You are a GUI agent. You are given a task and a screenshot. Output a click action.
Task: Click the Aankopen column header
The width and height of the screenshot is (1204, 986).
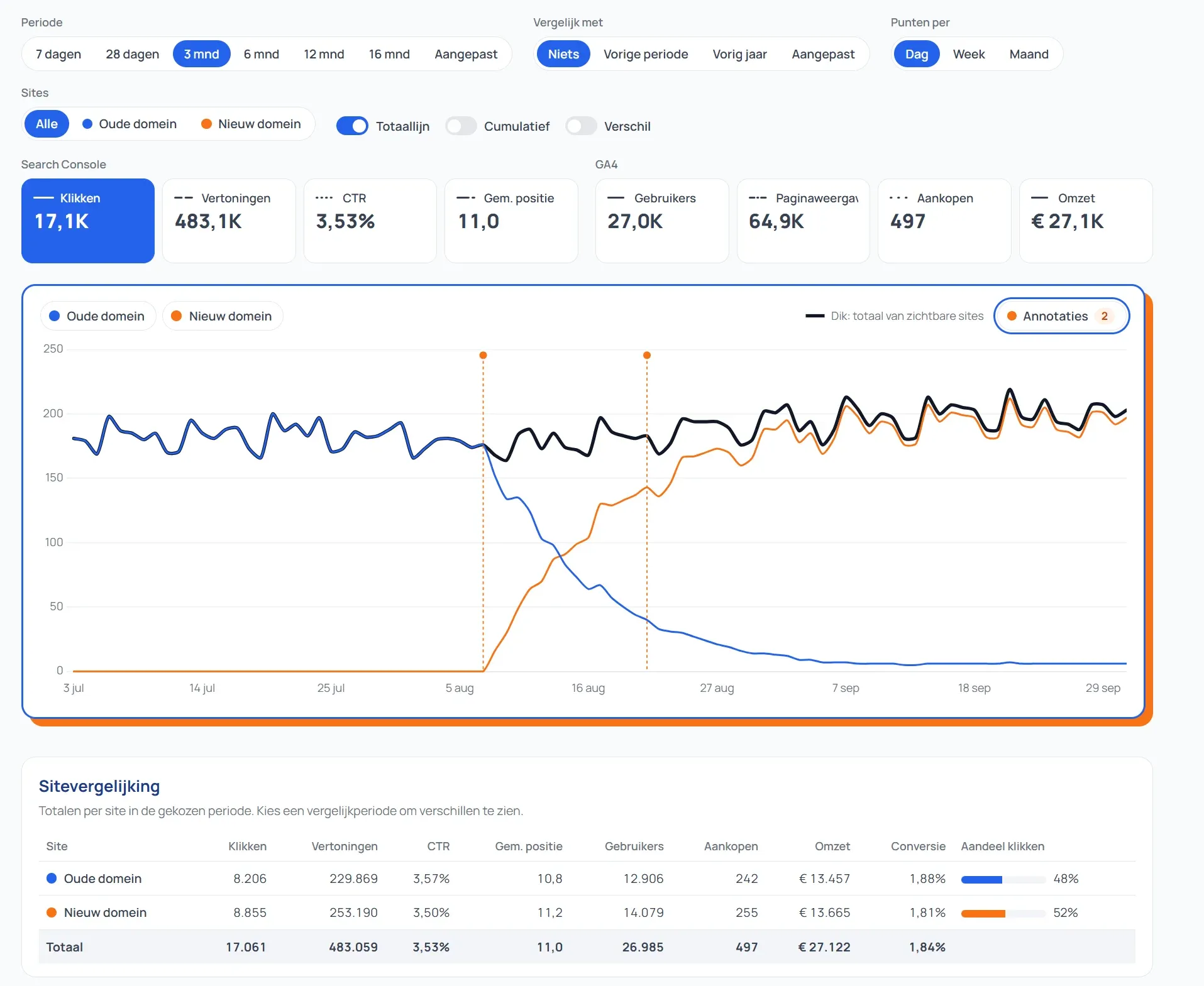pos(731,846)
